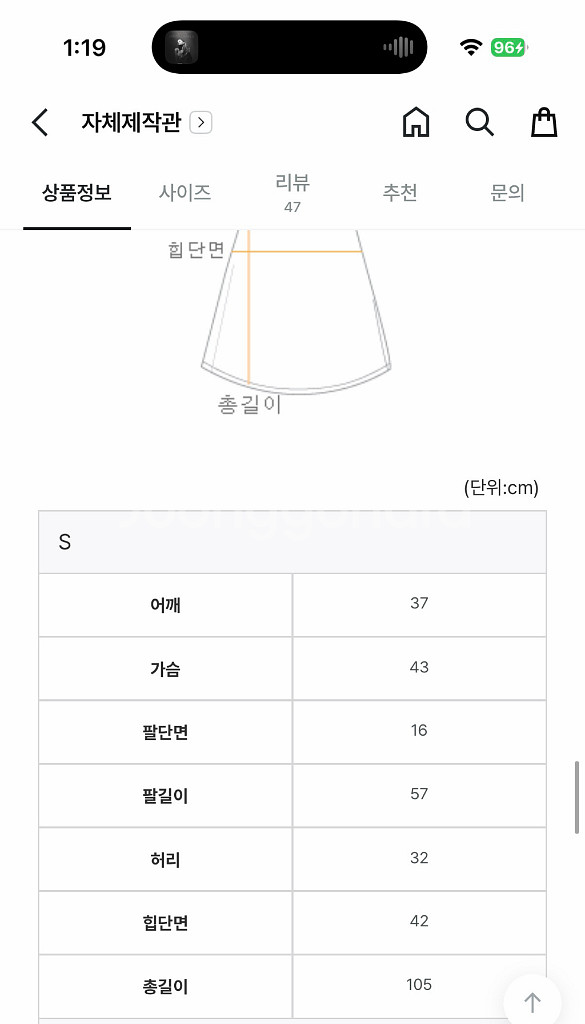Tap the Dynamic Island media capsule
The width and height of the screenshot is (585, 1024).
[288, 47]
